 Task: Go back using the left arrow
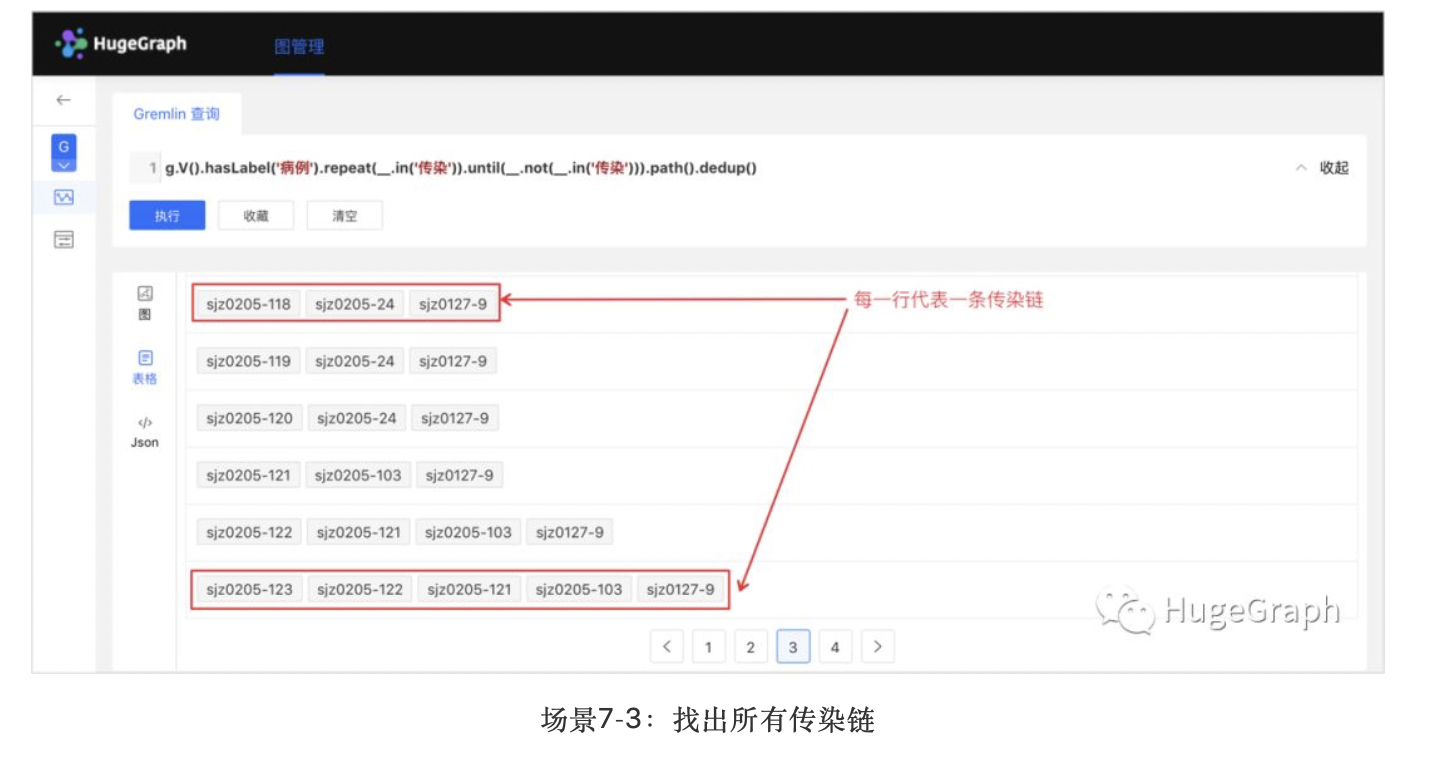pyautogui.click(x=64, y=100)
